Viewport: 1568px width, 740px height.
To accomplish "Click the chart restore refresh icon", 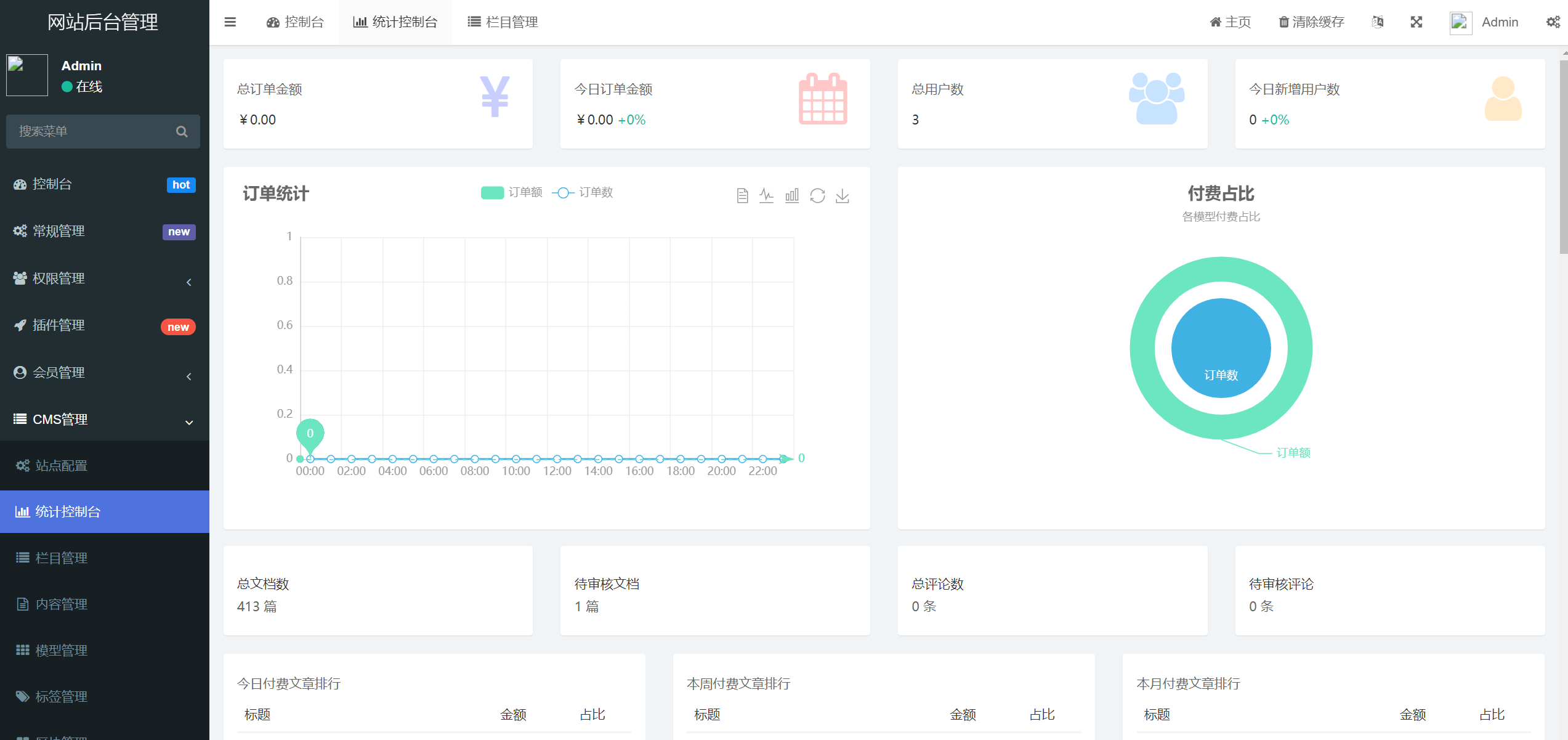I will (817, 196).
